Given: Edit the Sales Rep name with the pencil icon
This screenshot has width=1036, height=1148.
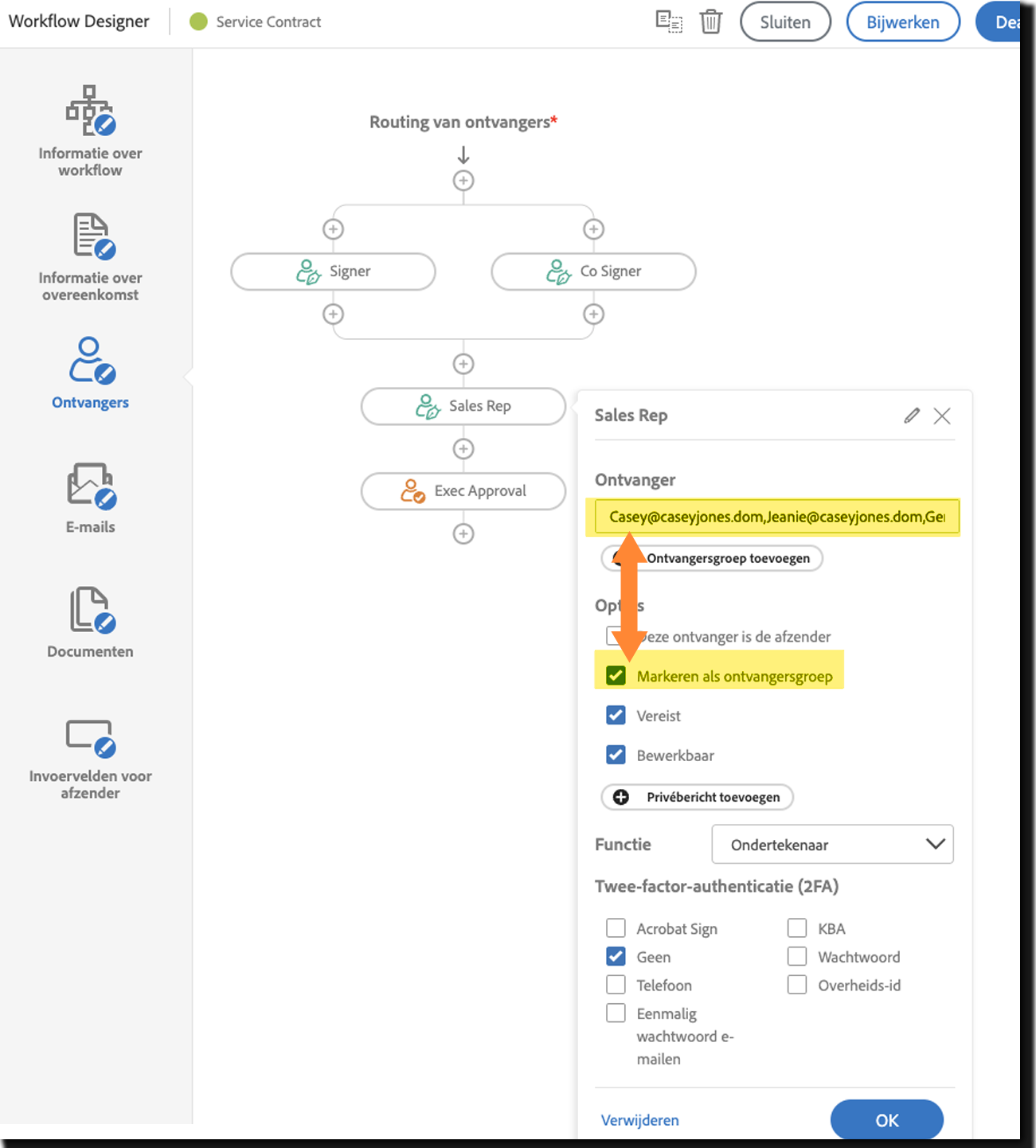Looking at the screenshot, I should 911,416.
